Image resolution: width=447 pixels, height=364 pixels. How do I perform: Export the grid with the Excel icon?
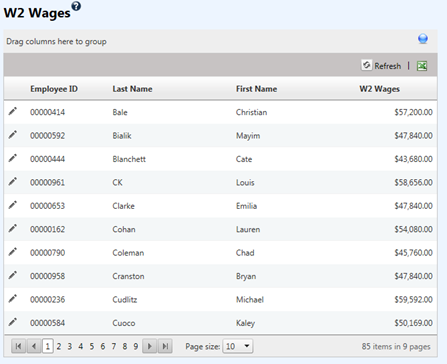coord(422,66)
